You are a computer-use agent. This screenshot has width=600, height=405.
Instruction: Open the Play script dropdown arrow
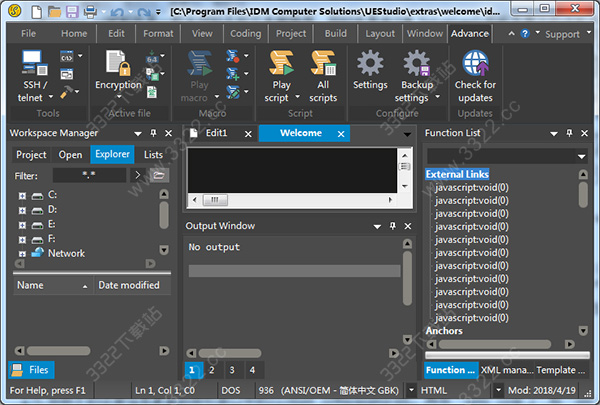click(297, 97)
